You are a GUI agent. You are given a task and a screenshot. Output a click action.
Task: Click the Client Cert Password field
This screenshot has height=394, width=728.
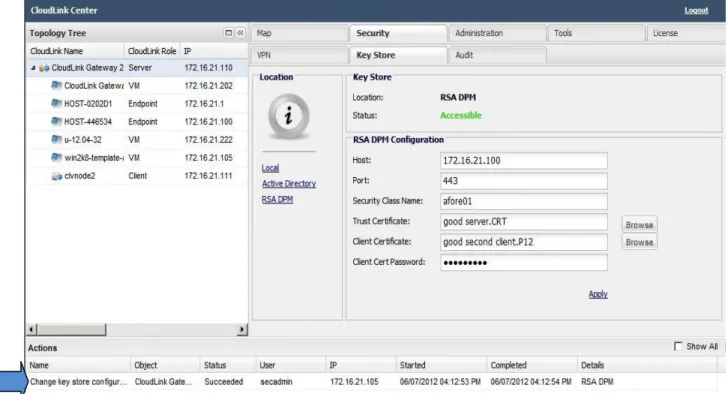tap(524, 263)
